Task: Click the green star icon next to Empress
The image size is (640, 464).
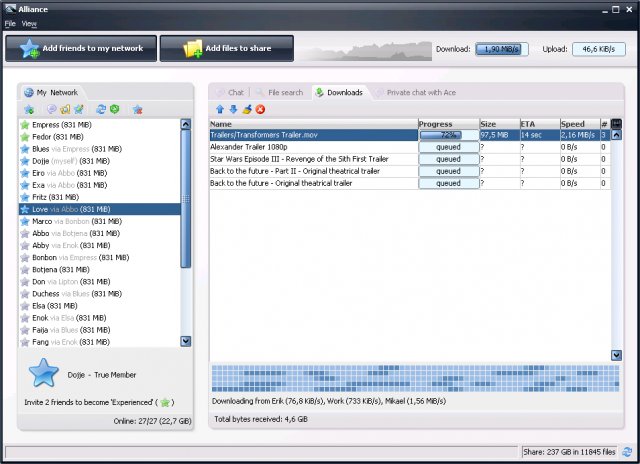Action: click(x=25, y=124)
